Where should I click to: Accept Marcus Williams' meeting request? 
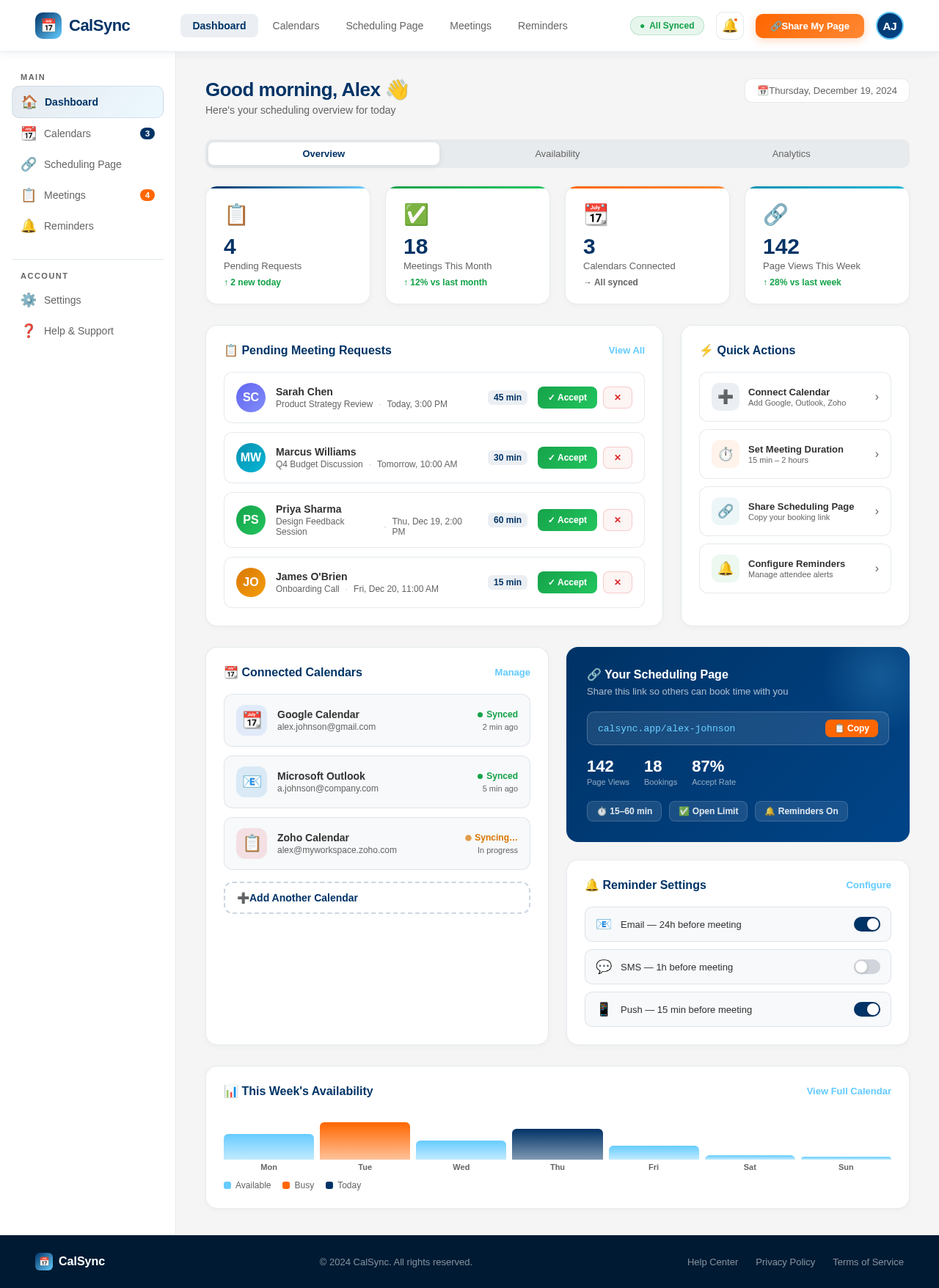click(x=567, y=458)
